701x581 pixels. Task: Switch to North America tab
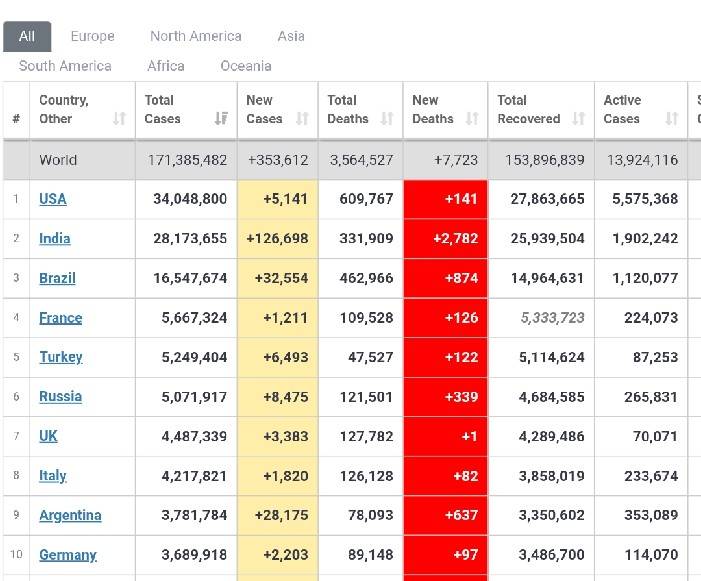tap(196, 36)
